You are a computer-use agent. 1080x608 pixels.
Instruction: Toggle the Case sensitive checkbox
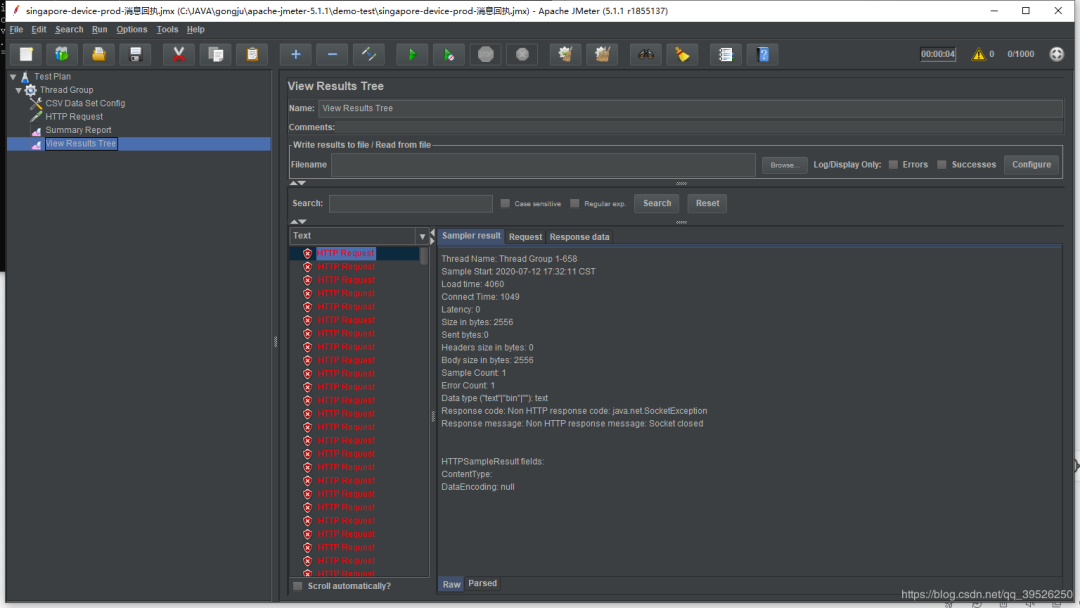[x=505, y=203]
